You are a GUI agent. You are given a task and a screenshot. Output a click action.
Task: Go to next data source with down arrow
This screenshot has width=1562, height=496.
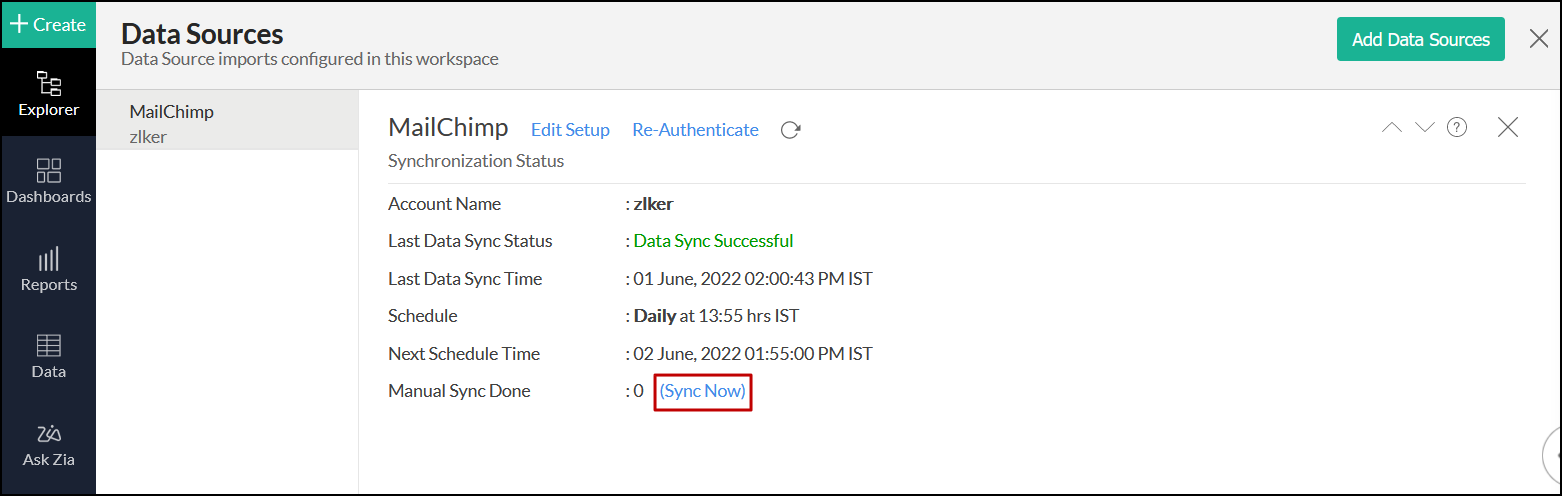tap(1425, 127)
